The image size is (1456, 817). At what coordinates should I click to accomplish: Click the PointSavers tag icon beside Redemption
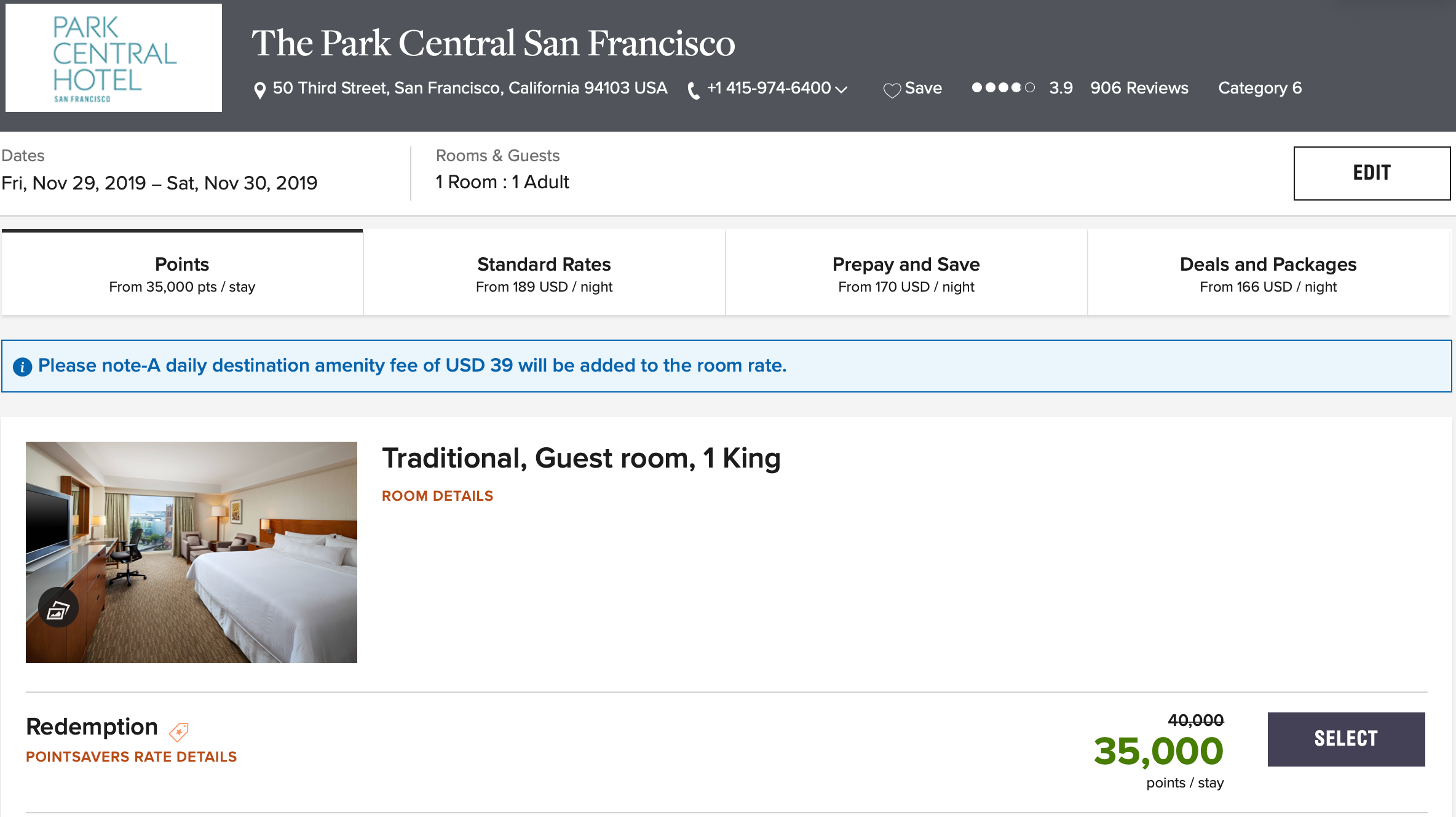point(179,731)
